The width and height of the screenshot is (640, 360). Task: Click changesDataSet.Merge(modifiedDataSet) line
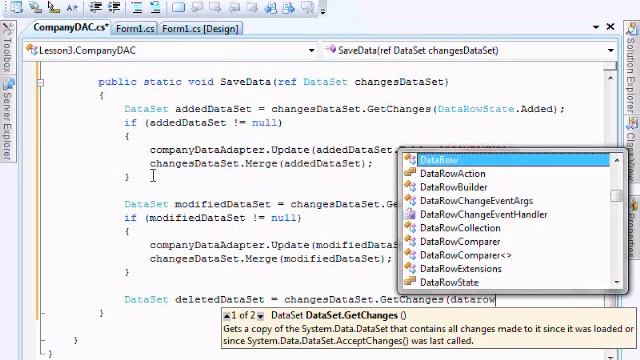(x=271, y=259)
